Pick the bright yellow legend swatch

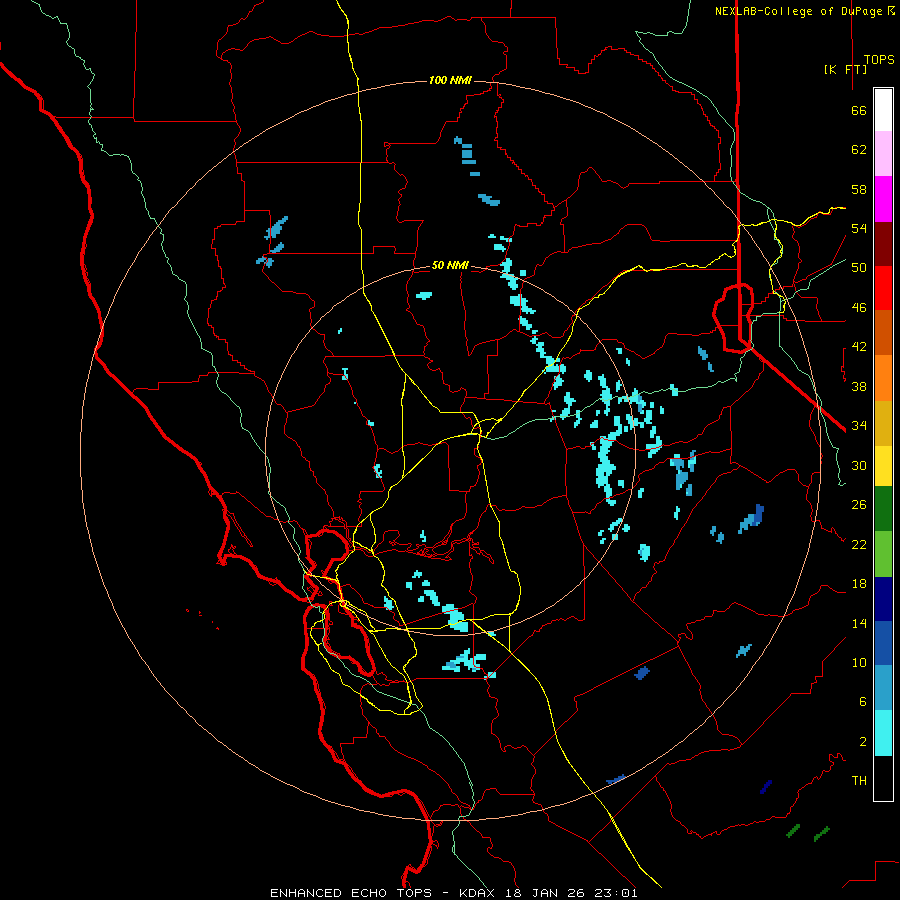(883, 466)
